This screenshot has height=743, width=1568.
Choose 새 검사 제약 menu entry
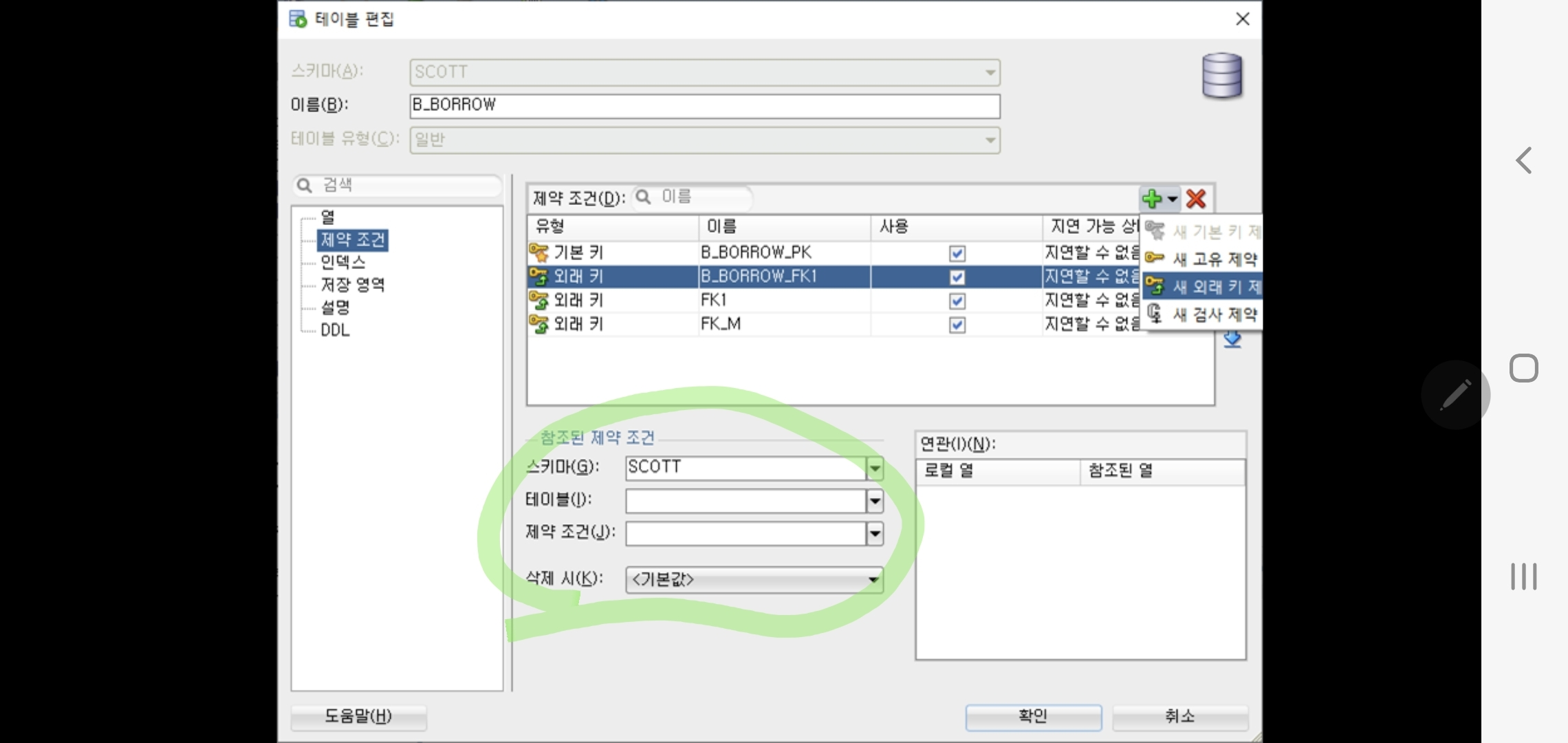coord(1214,314)
